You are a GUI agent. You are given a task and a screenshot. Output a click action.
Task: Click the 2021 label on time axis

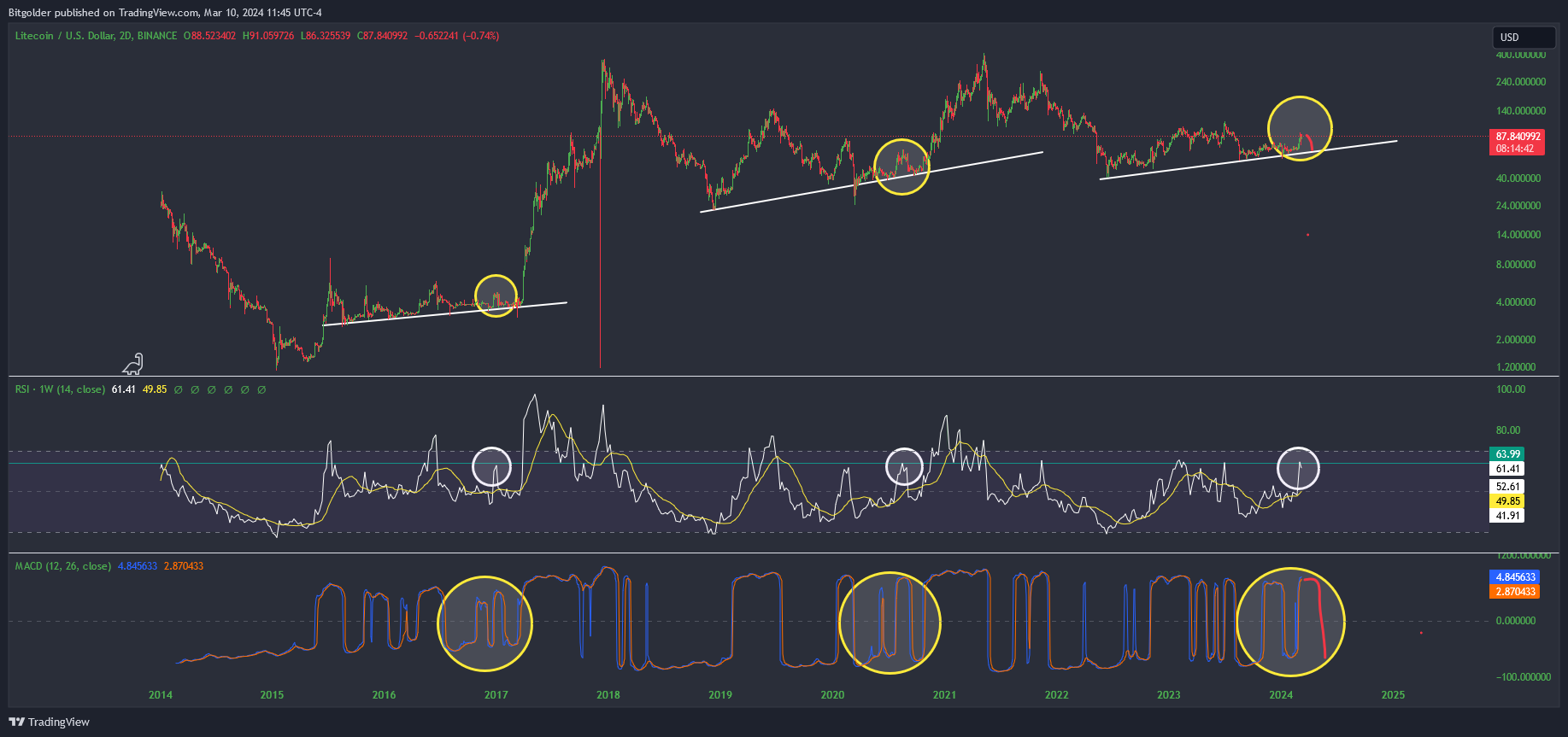(944, 695)
